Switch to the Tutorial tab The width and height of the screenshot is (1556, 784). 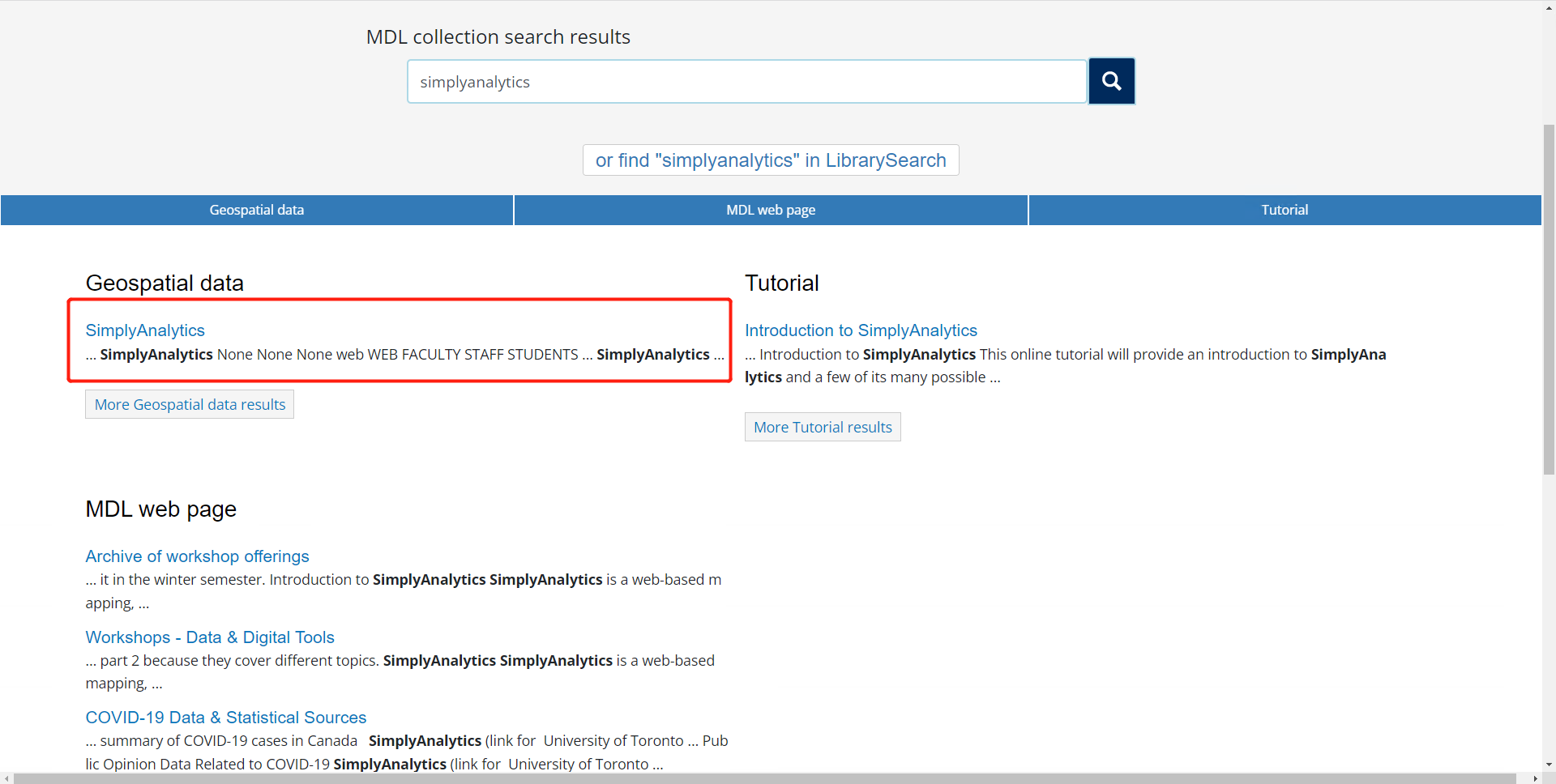click(x=1284, y=210)
